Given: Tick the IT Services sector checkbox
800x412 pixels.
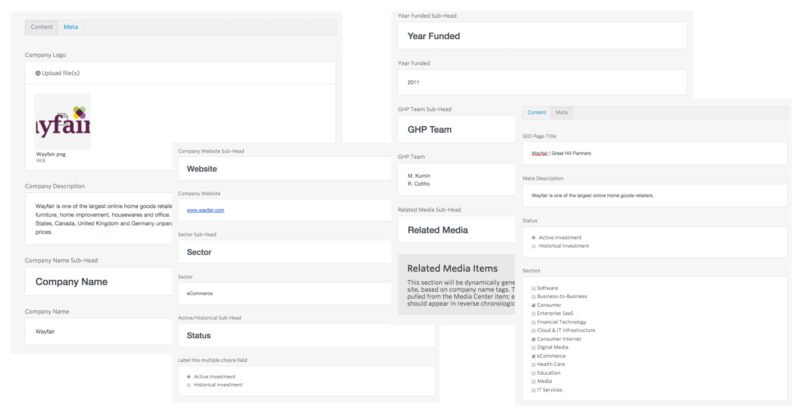Looking at the screenshot, I should click(534, 390).
